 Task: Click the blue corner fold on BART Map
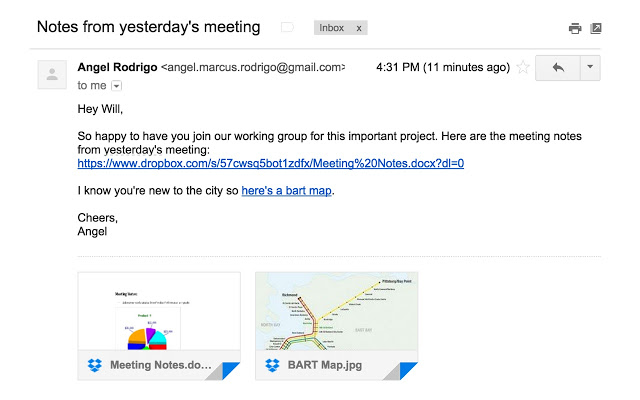pos(409,371)
